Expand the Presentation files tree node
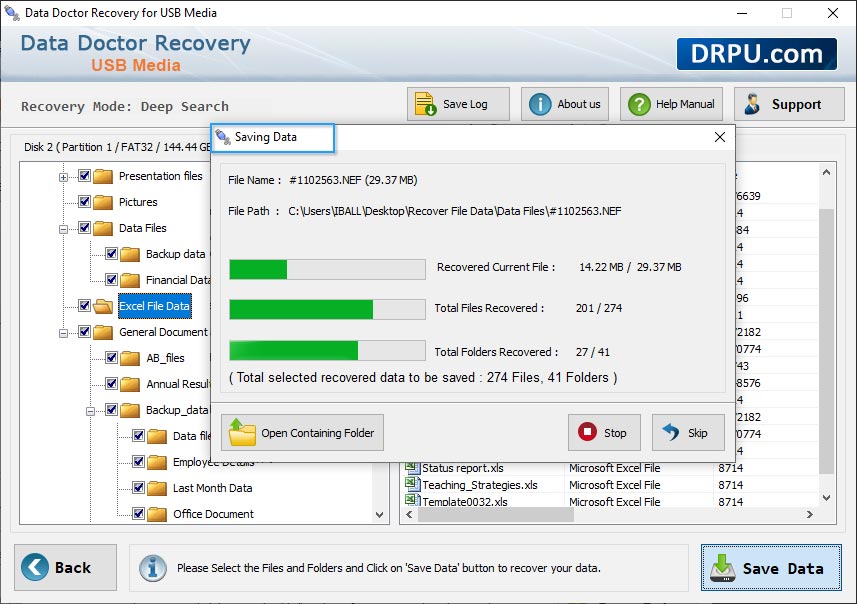The image size is (857, 604). tap(63, 177)
